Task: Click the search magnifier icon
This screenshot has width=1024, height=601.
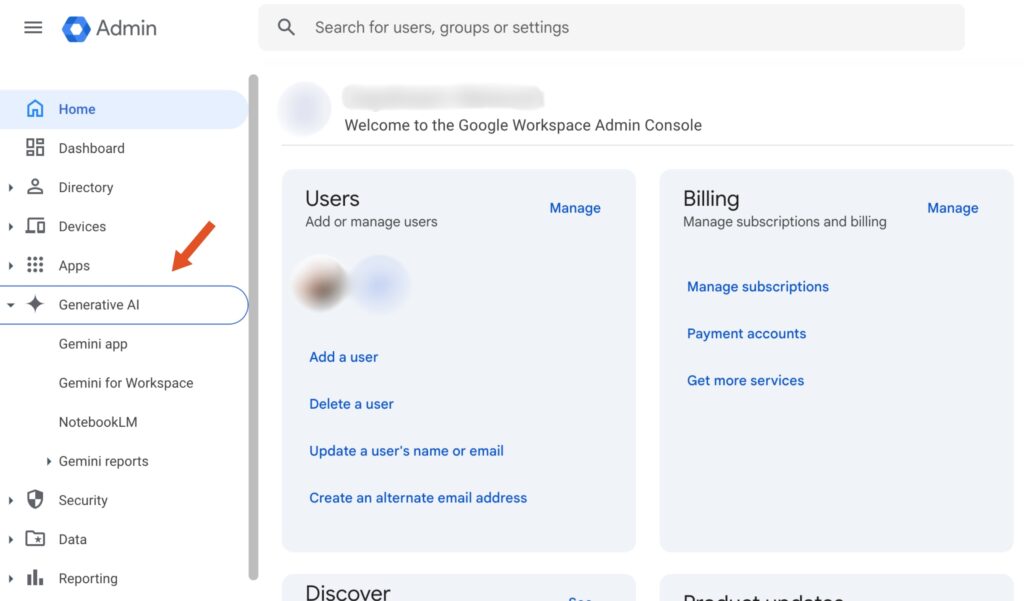Action: 286,27
